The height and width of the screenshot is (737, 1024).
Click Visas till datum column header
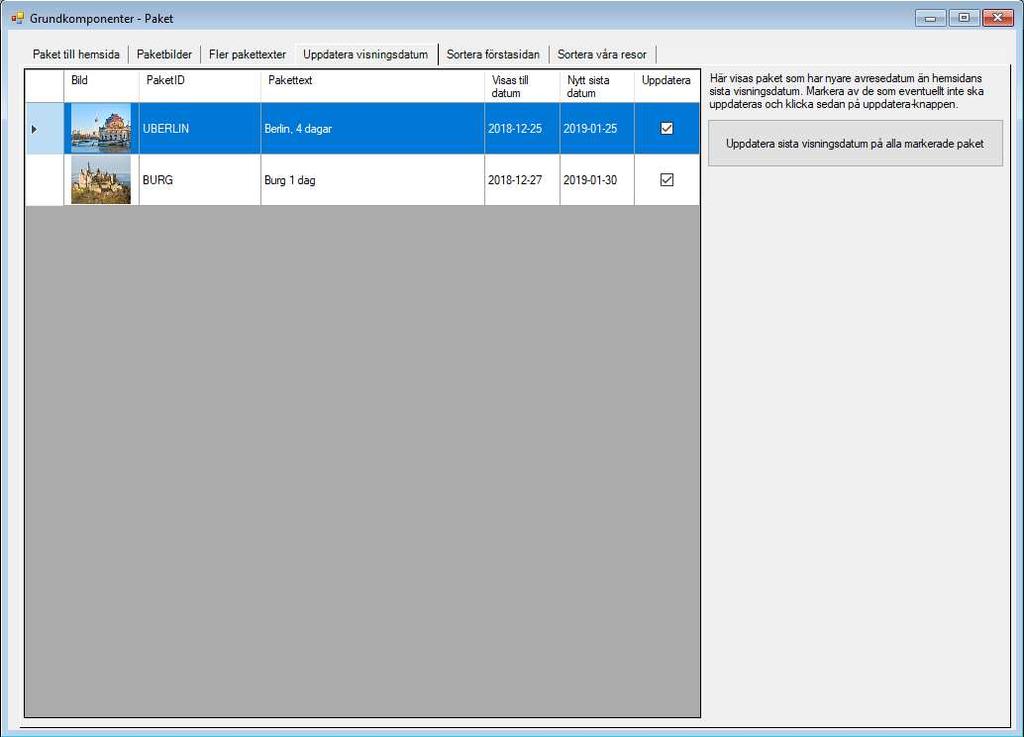(522, 86)
